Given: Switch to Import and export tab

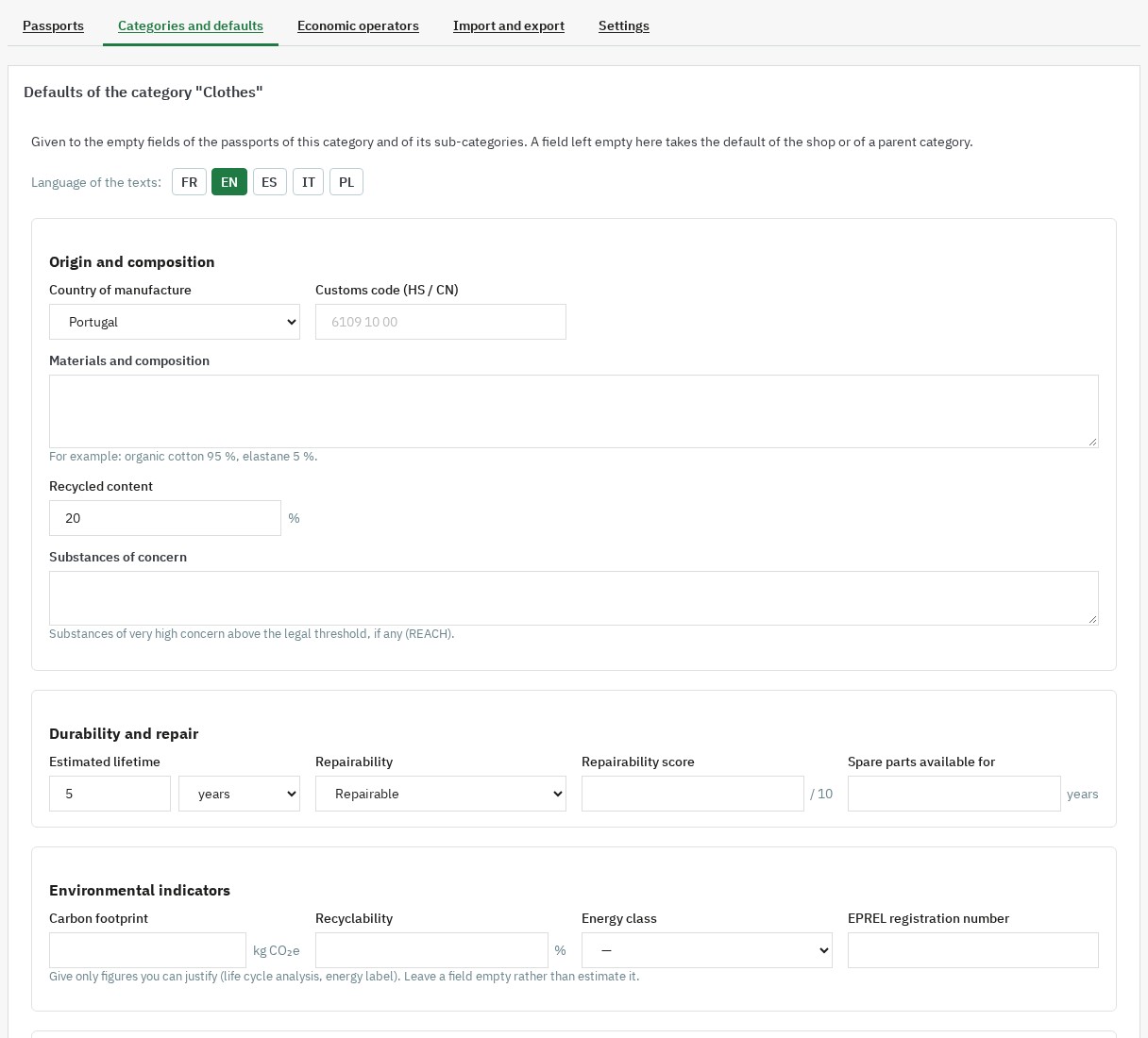Looking at the screenshot, I should [x=509, y=25].
